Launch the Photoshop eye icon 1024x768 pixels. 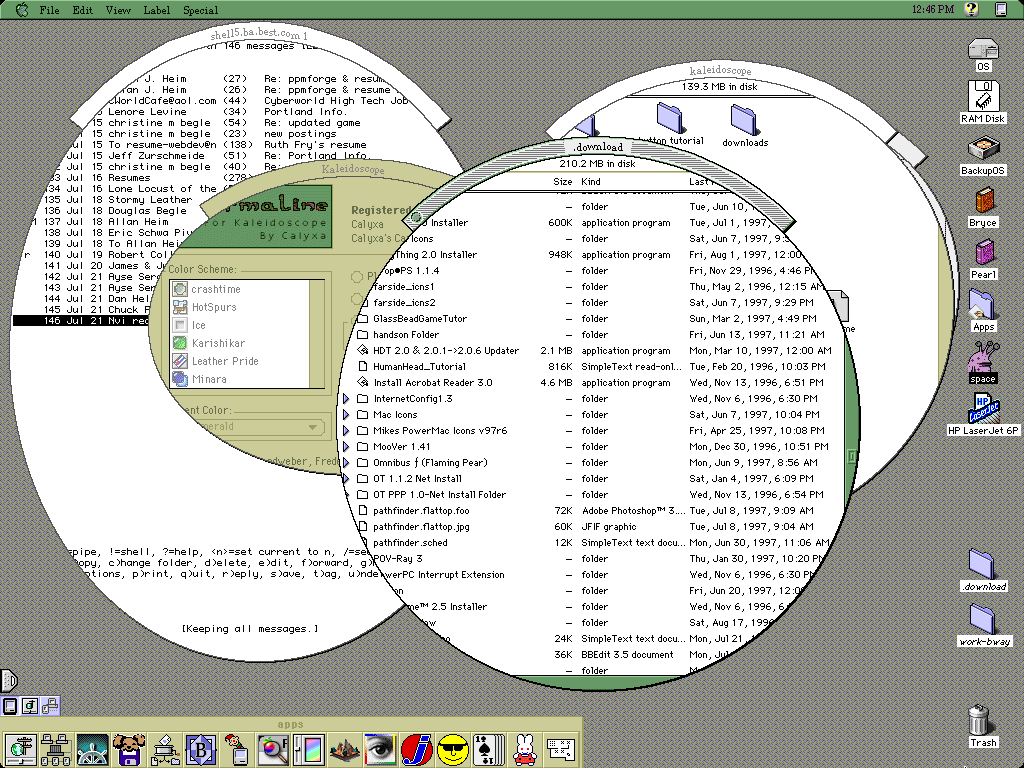(381, 749)
